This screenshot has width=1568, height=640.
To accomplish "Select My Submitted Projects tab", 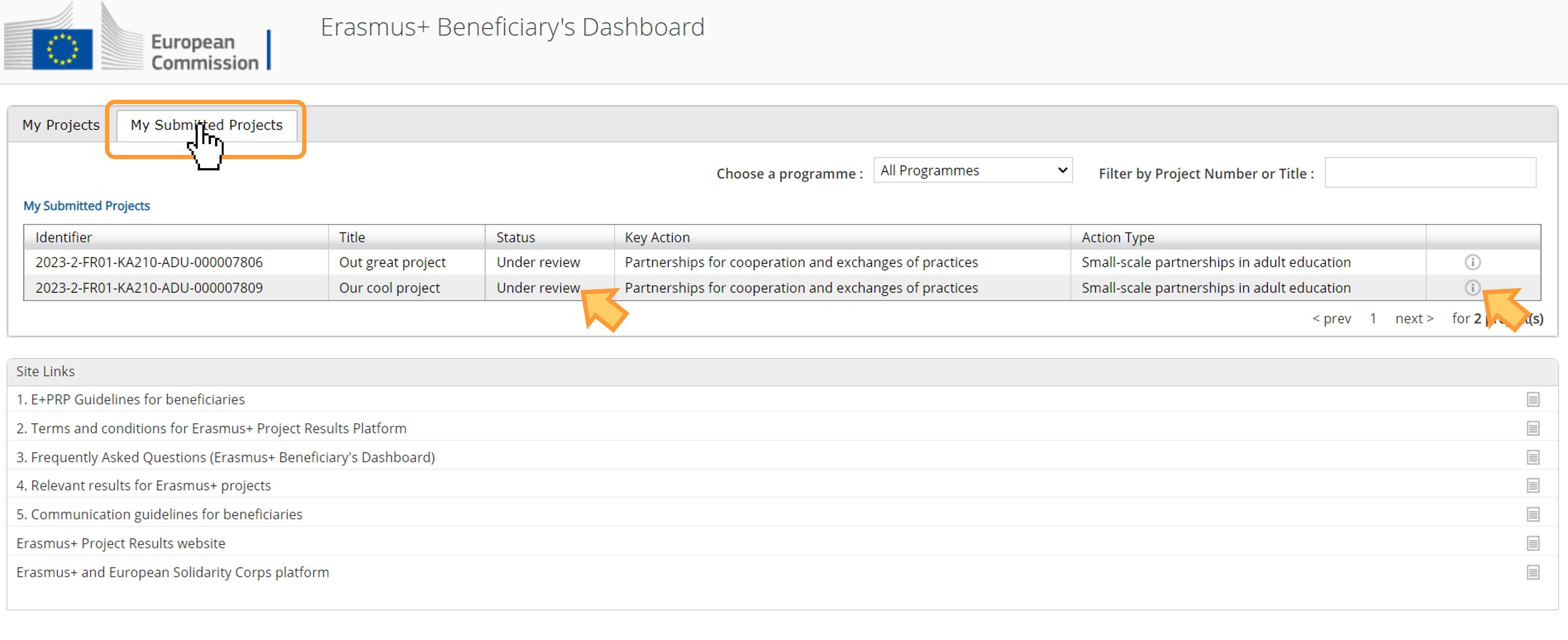I will (x=206, y=125).
